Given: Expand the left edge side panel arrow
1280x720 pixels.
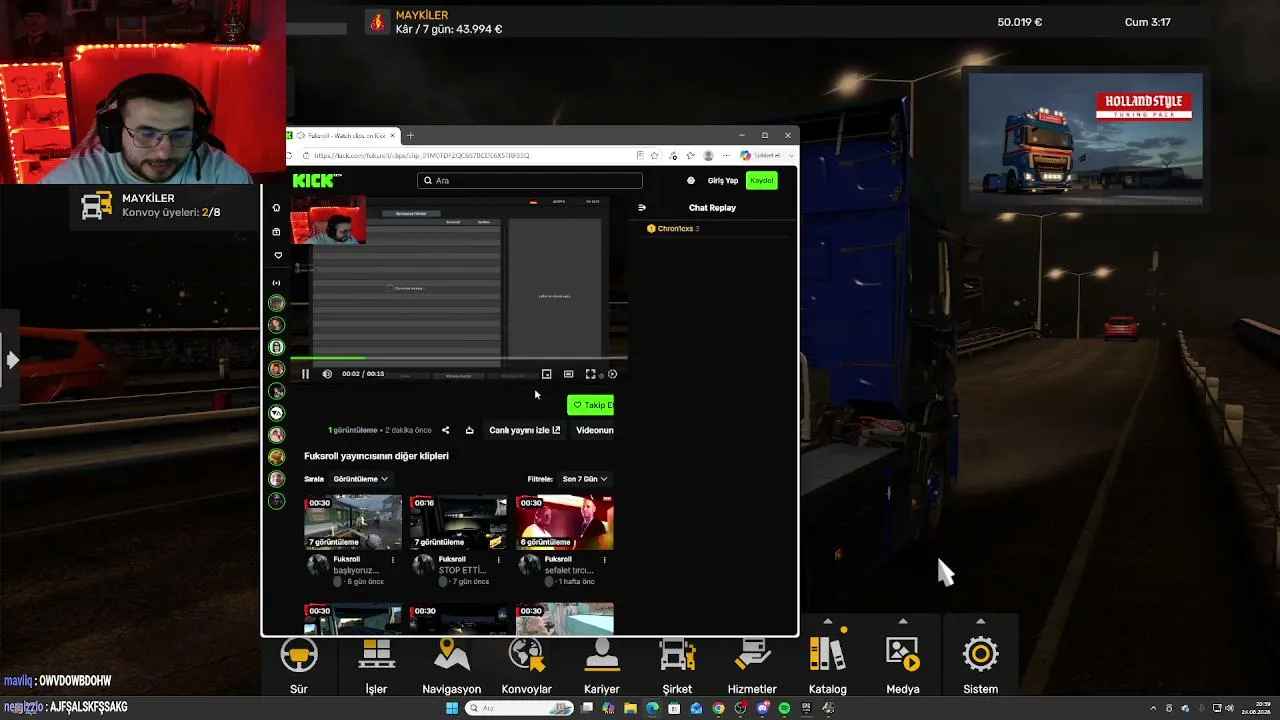Looking at the screenshot, I should point(11,359).
